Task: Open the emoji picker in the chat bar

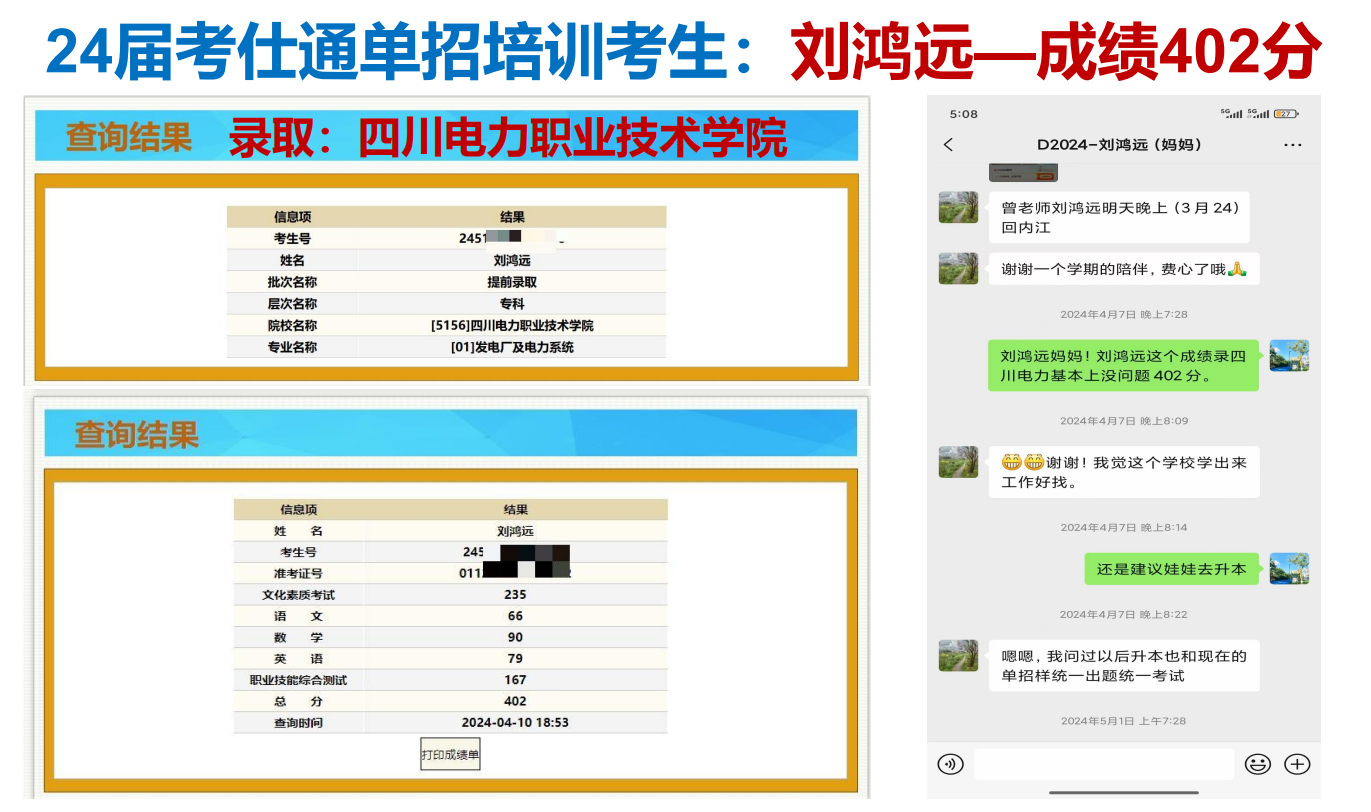Action: point(1257,764)
